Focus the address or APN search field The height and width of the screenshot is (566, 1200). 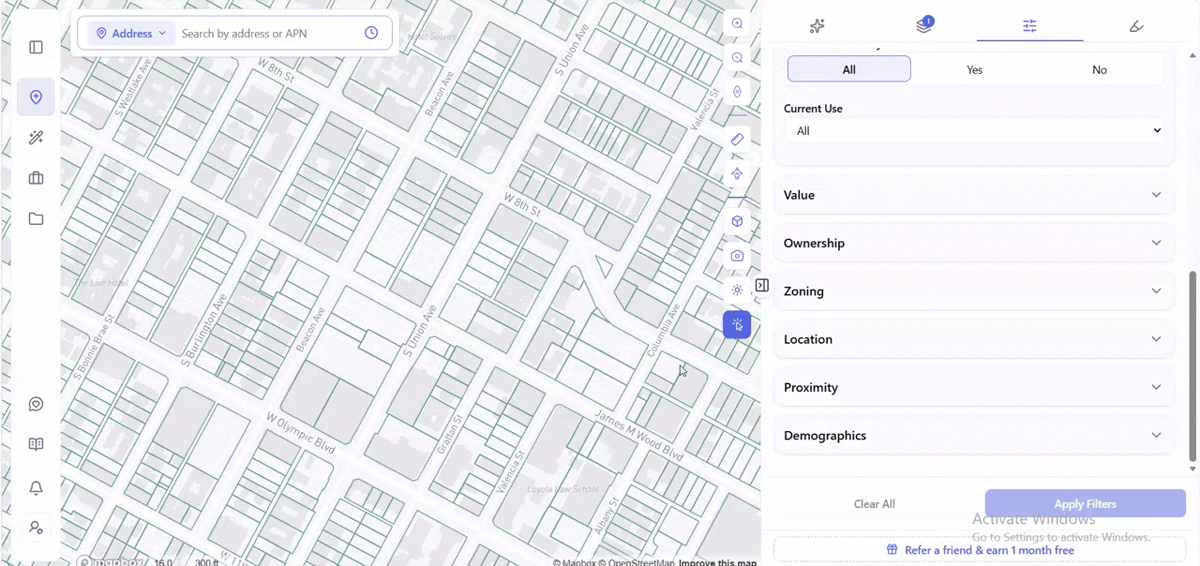click(268, 33)
